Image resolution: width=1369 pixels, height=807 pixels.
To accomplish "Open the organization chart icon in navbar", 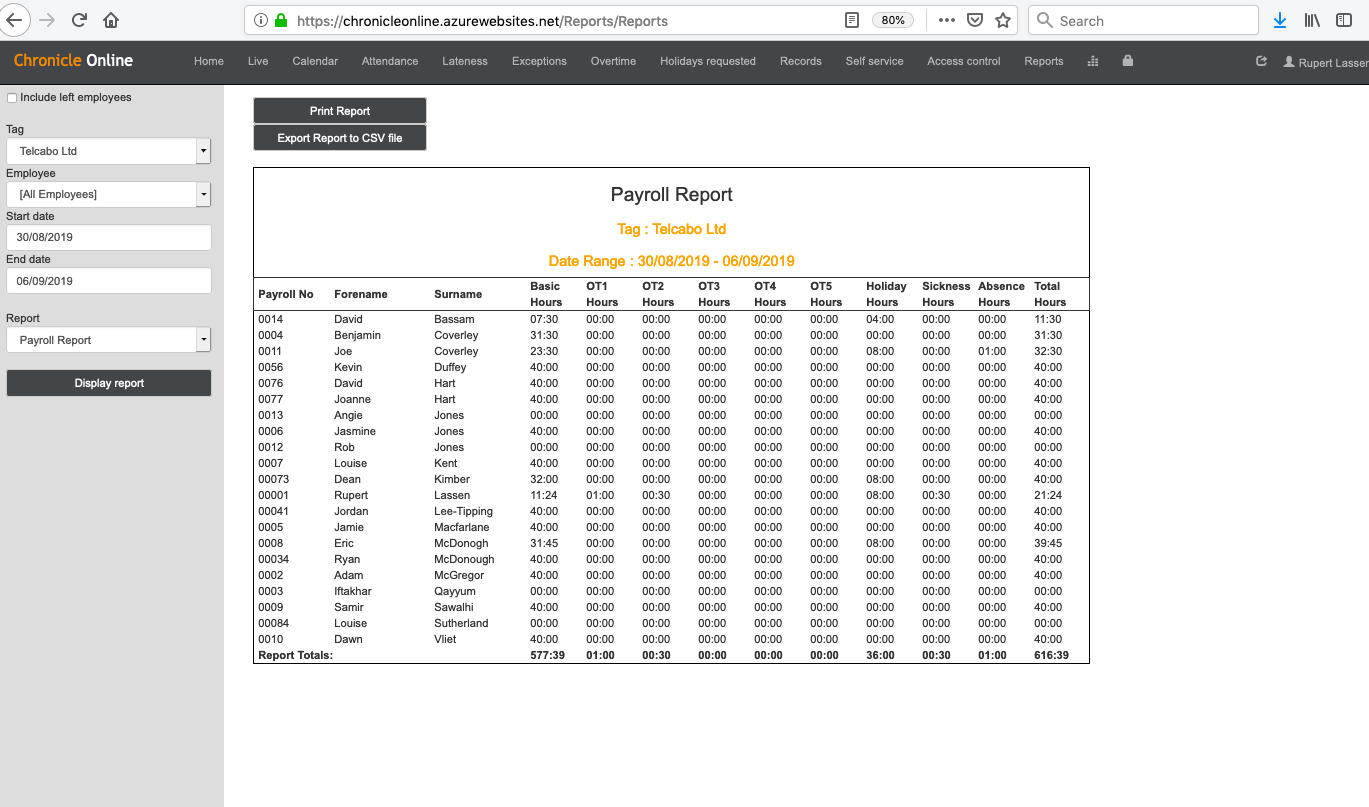I will (x=1092, y=61).
